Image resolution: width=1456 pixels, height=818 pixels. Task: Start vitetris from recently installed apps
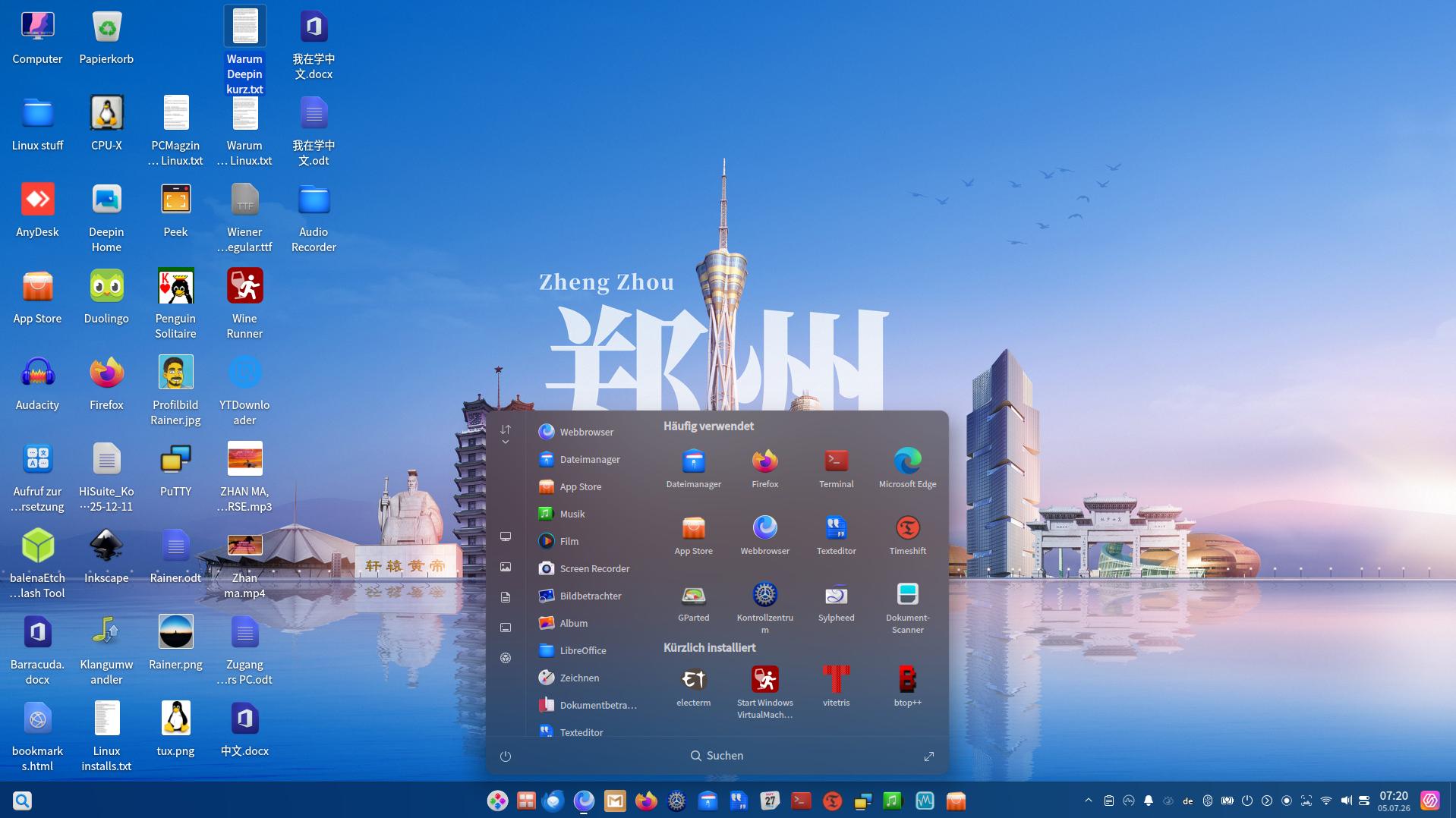pos(836,687)
